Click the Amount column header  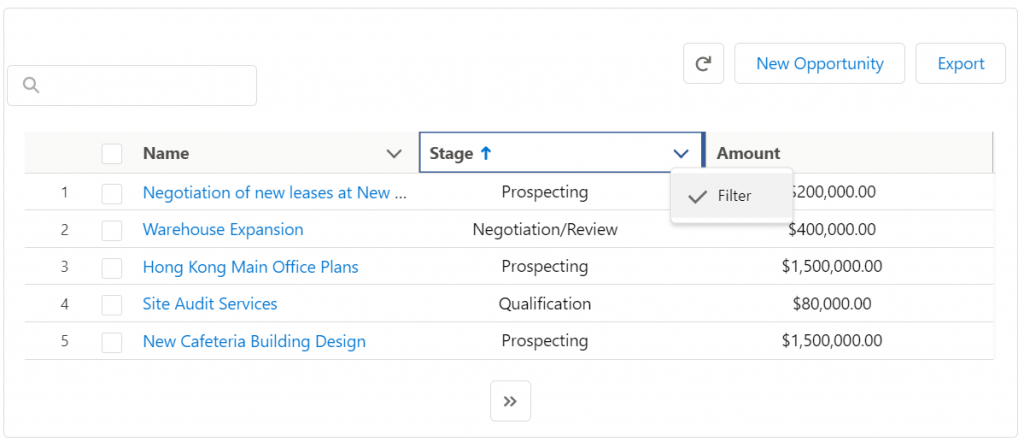pos(748,153)
